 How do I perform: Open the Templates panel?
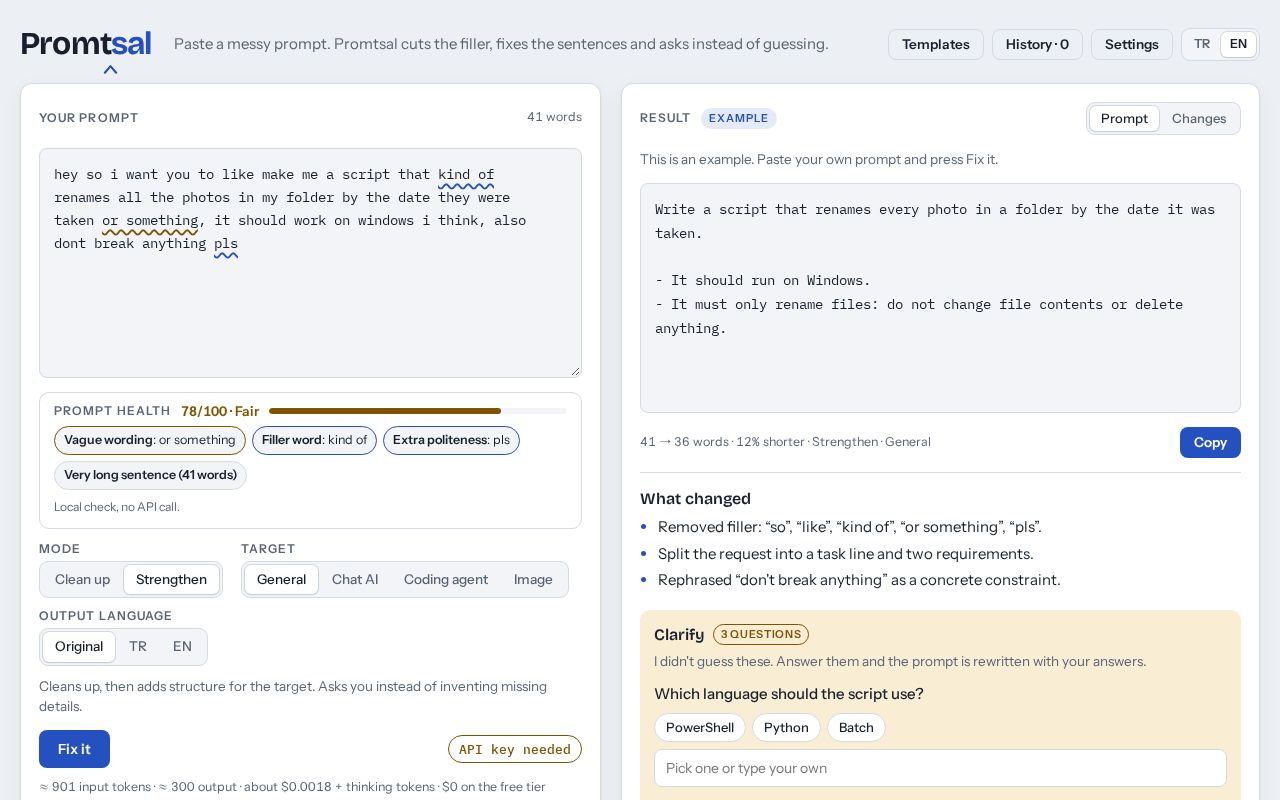936,44
